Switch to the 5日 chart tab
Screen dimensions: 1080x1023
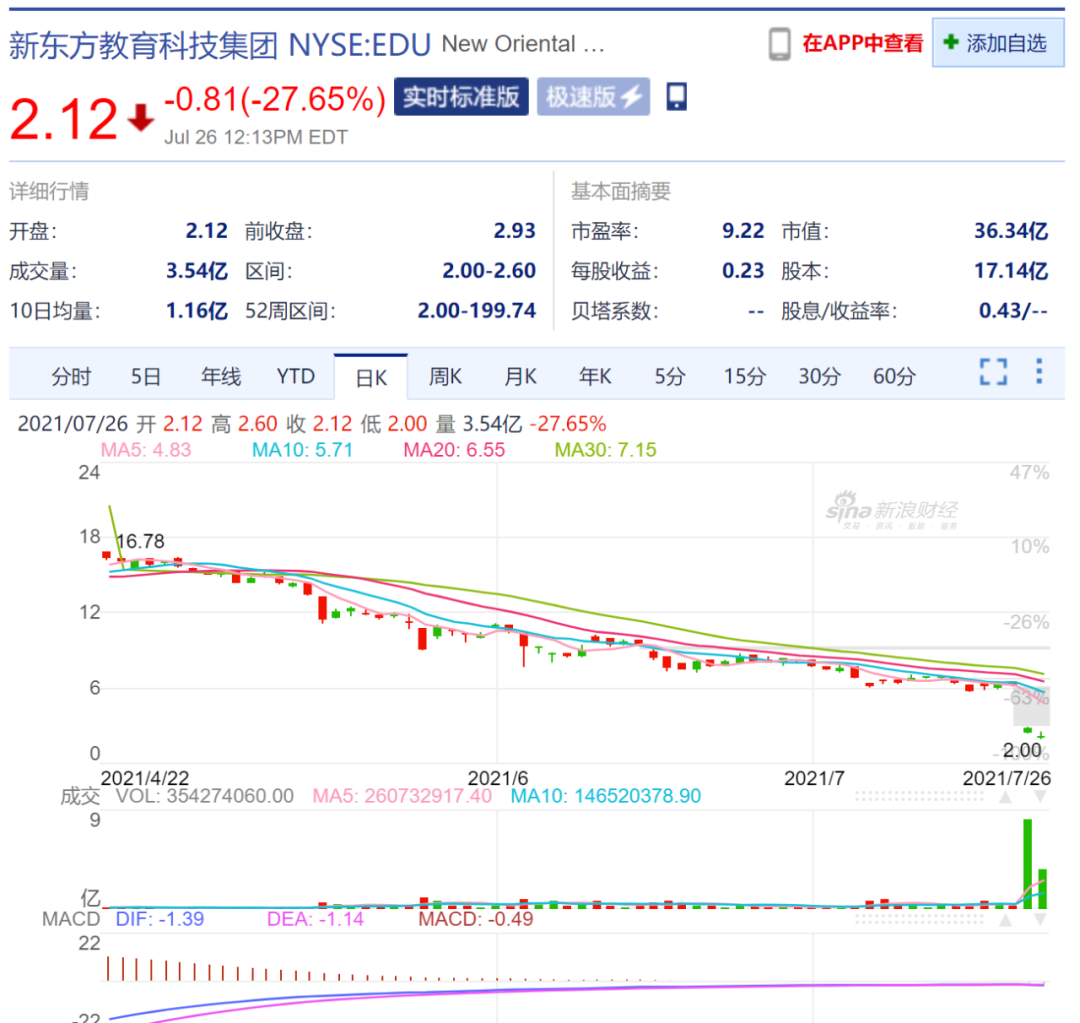[x=146, y=377]
